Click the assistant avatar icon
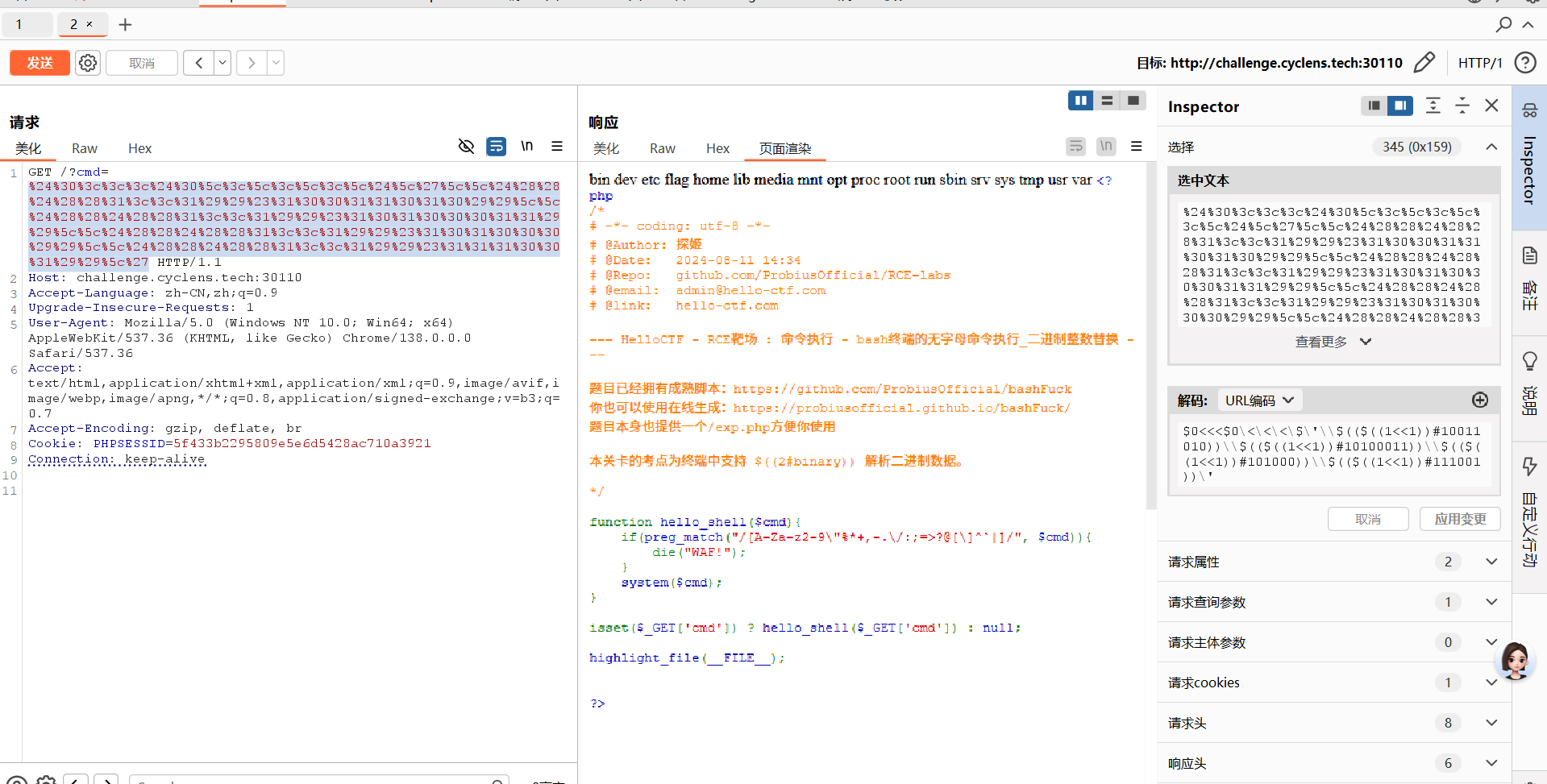1547x784 pixels. tap(1515, 661)
